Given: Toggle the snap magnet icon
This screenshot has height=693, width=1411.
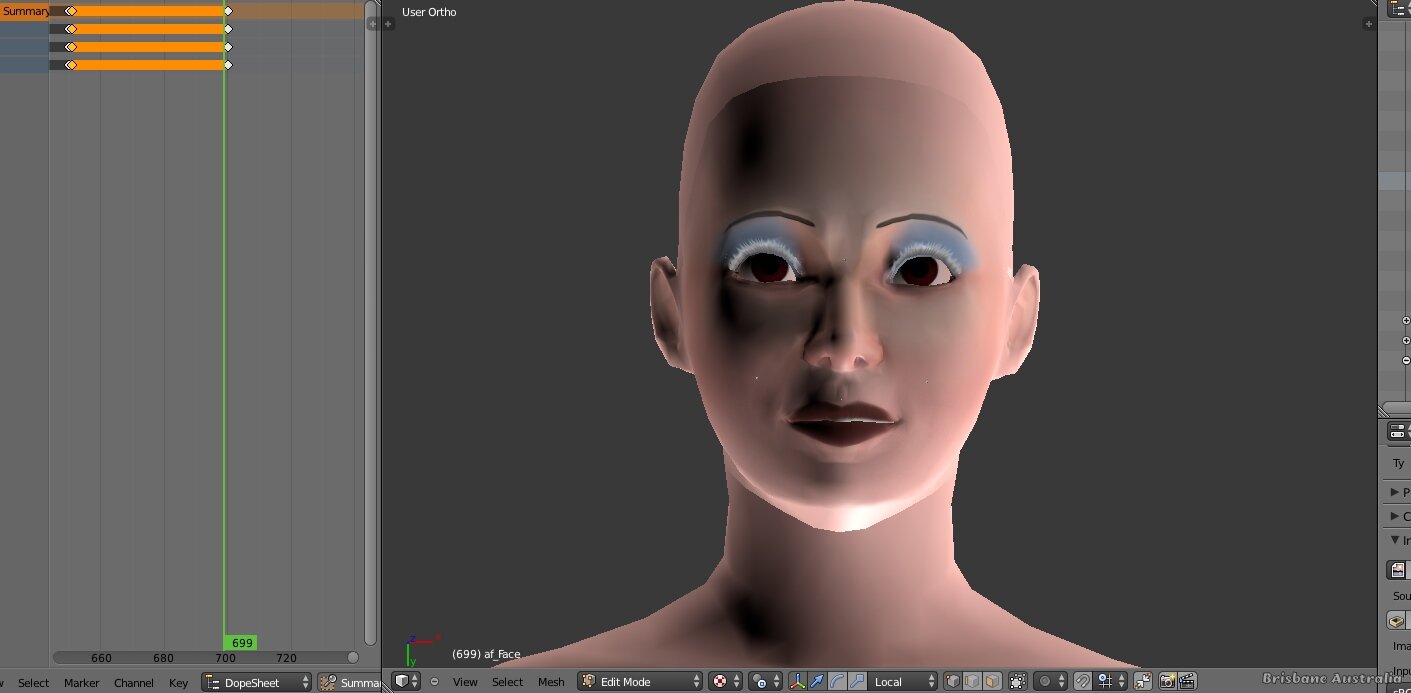Looking at the screenshot, I should point(1082,681).
